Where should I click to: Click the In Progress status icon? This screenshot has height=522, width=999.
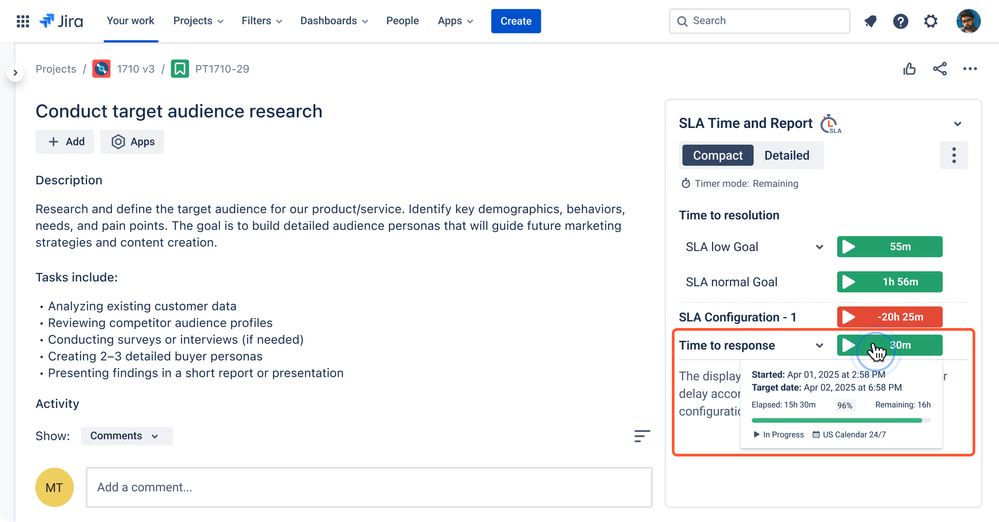[x=756, y=435]
